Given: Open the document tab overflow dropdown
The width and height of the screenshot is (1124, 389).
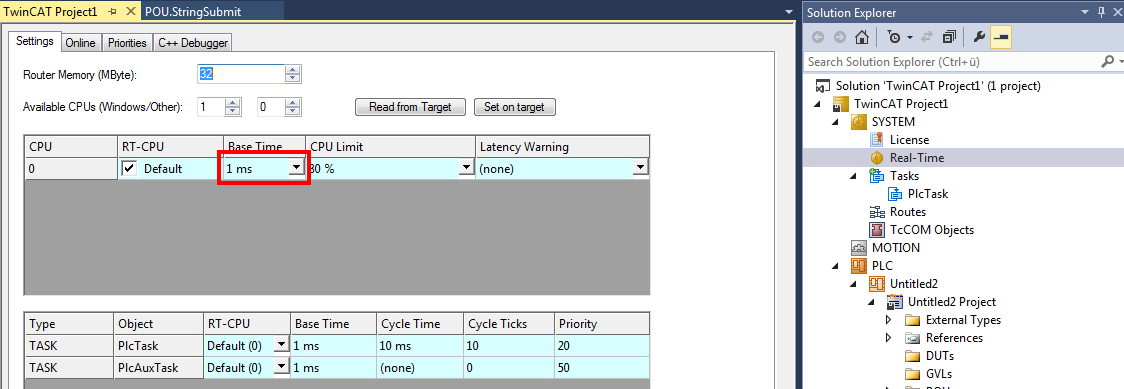Looking at the screenshot, I should [x=789, y=12].
